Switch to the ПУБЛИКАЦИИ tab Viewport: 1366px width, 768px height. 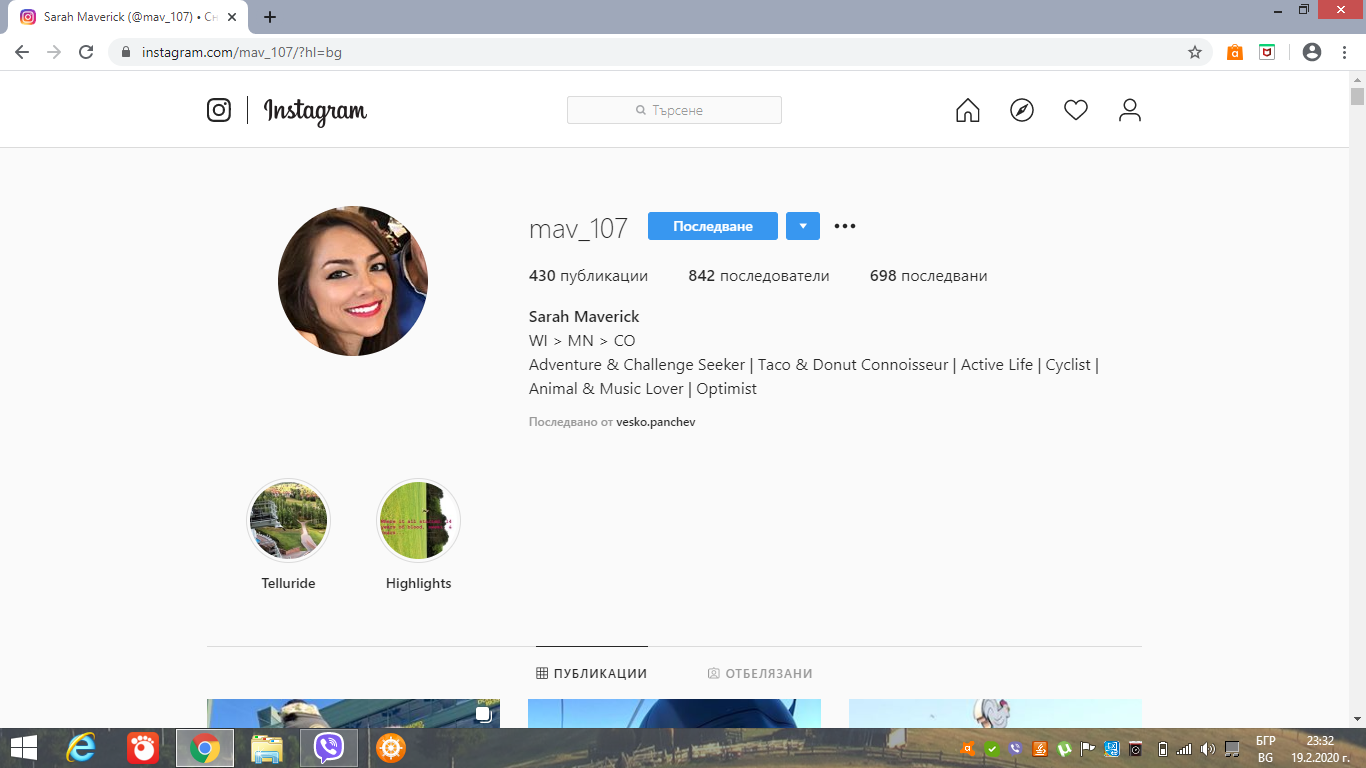click(591, 674)
